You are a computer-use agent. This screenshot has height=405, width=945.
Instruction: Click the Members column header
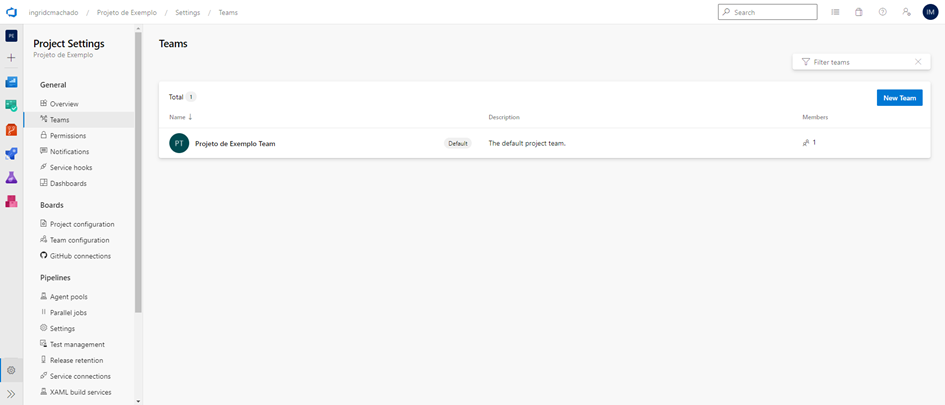[815, 117]
